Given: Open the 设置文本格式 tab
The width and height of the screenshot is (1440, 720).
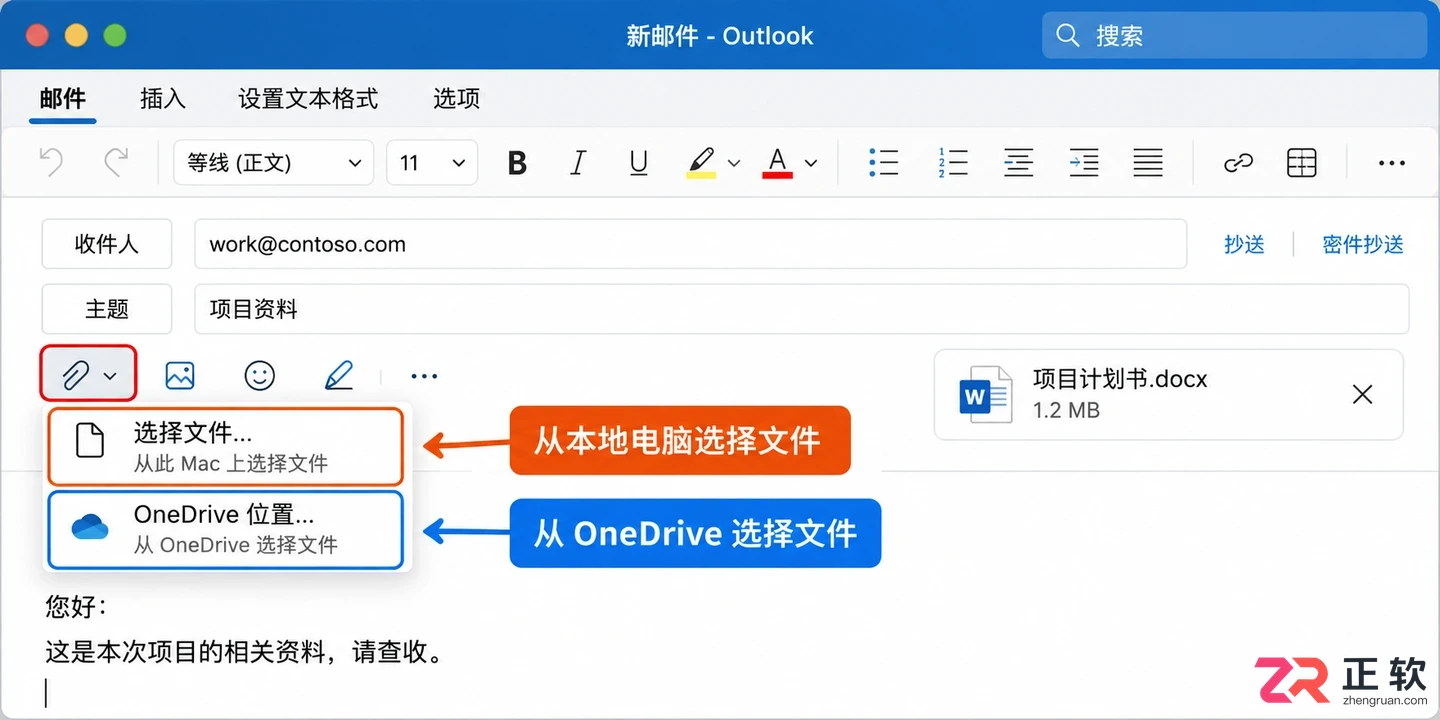Looking at the screenshot, I should [308, 98].
